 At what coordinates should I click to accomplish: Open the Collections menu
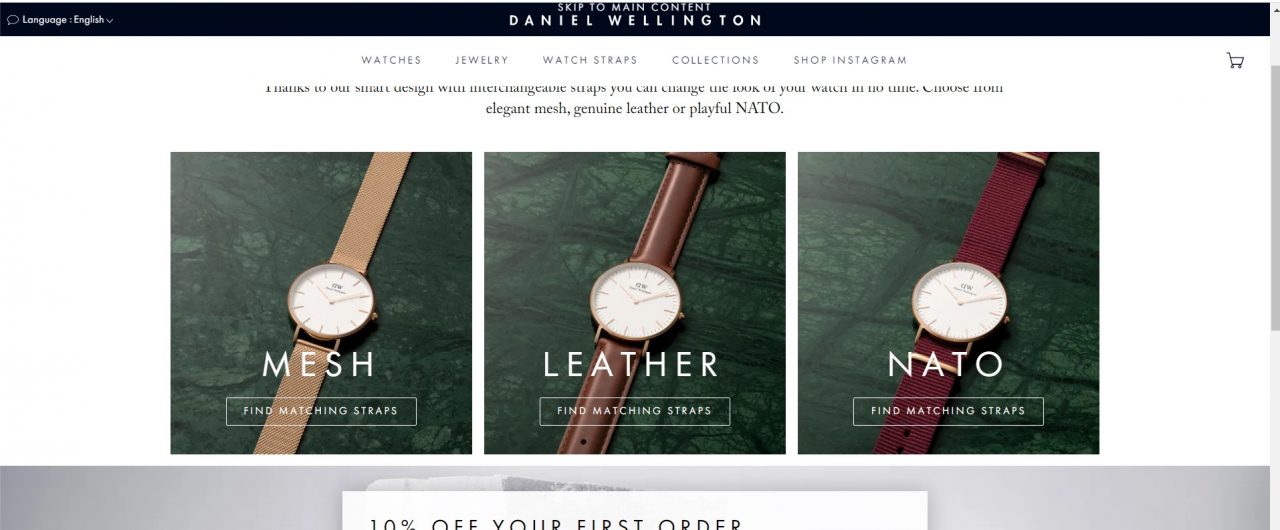[x=715, y=60]
